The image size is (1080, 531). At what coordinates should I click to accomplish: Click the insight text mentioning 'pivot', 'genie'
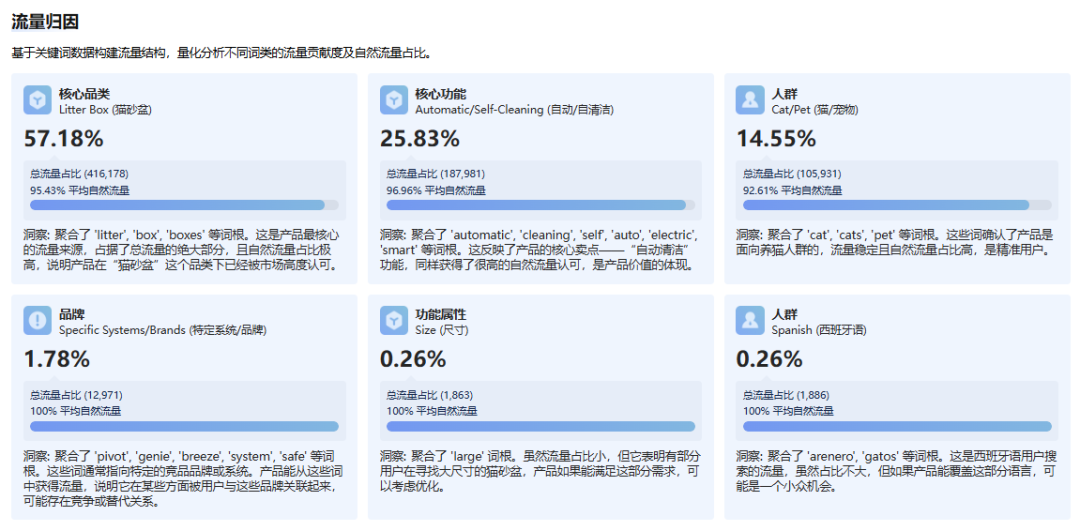pos(183,478)
